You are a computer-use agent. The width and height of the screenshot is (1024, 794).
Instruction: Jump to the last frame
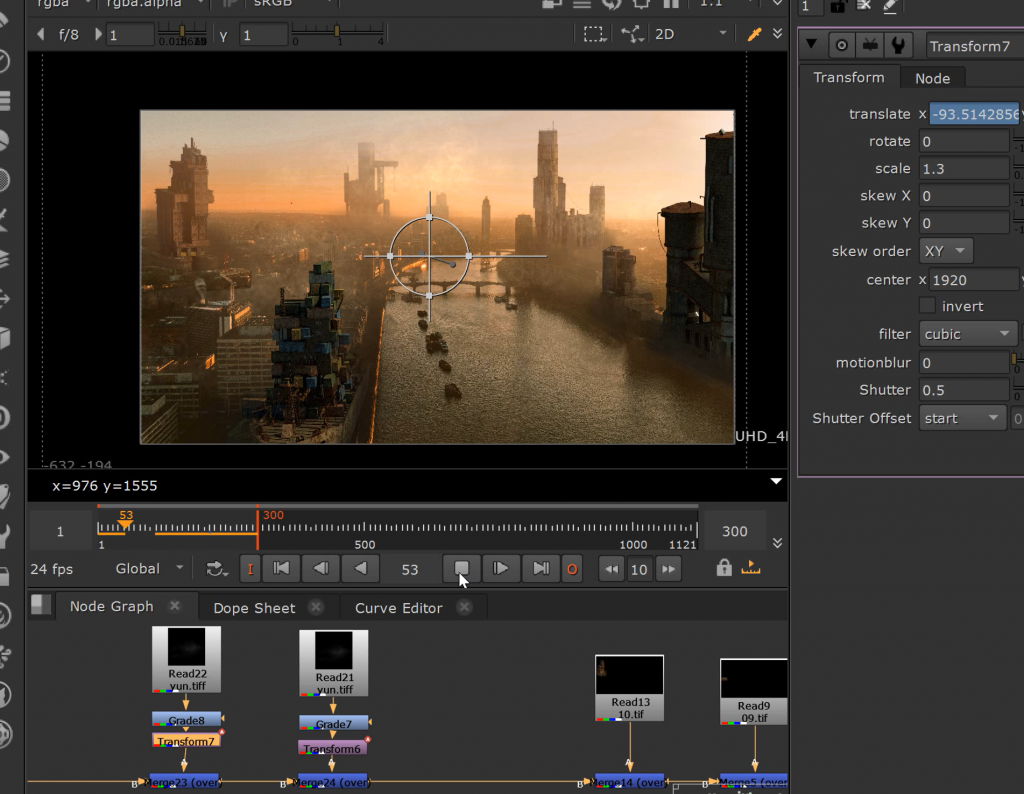coord(541,569)
